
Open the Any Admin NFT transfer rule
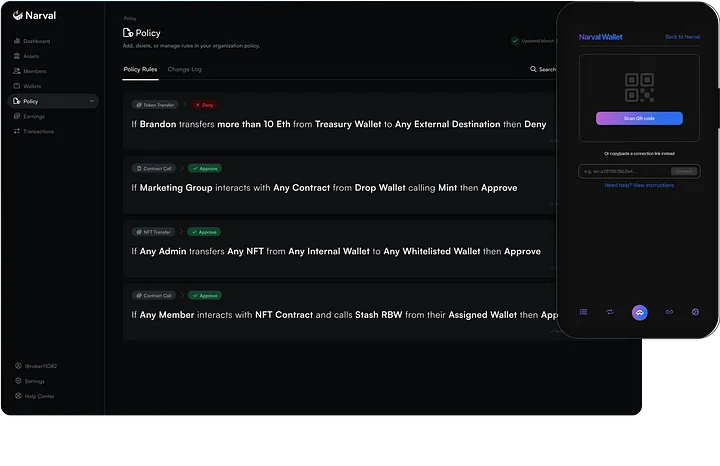tap(339, 248)
